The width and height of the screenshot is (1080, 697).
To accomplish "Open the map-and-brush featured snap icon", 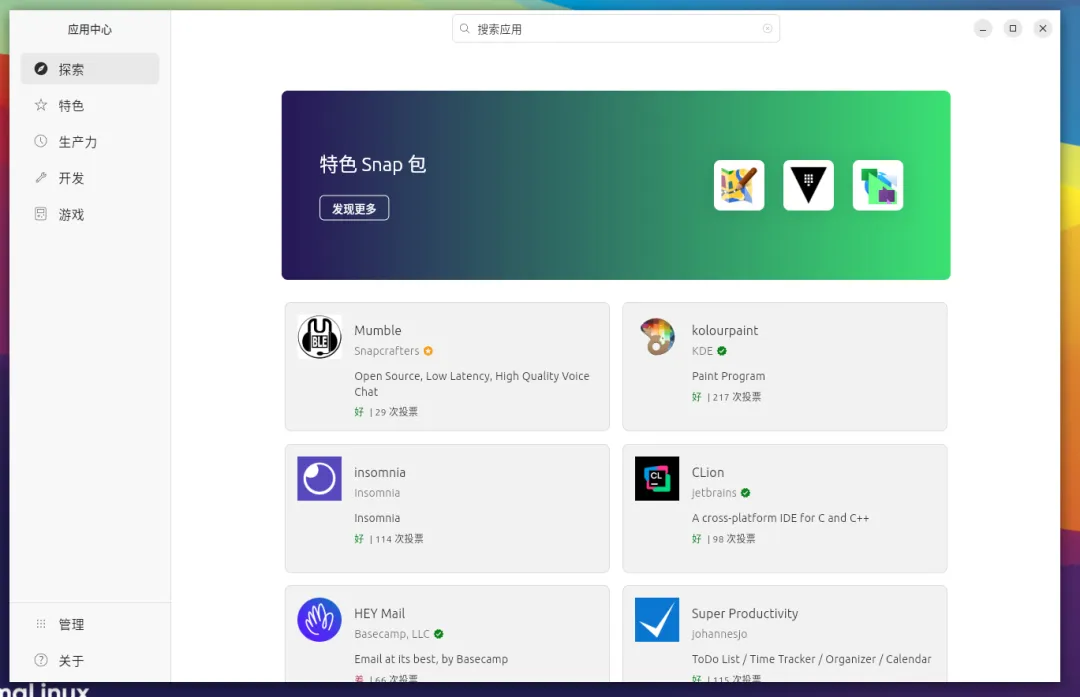I will [x=739, y=185].
